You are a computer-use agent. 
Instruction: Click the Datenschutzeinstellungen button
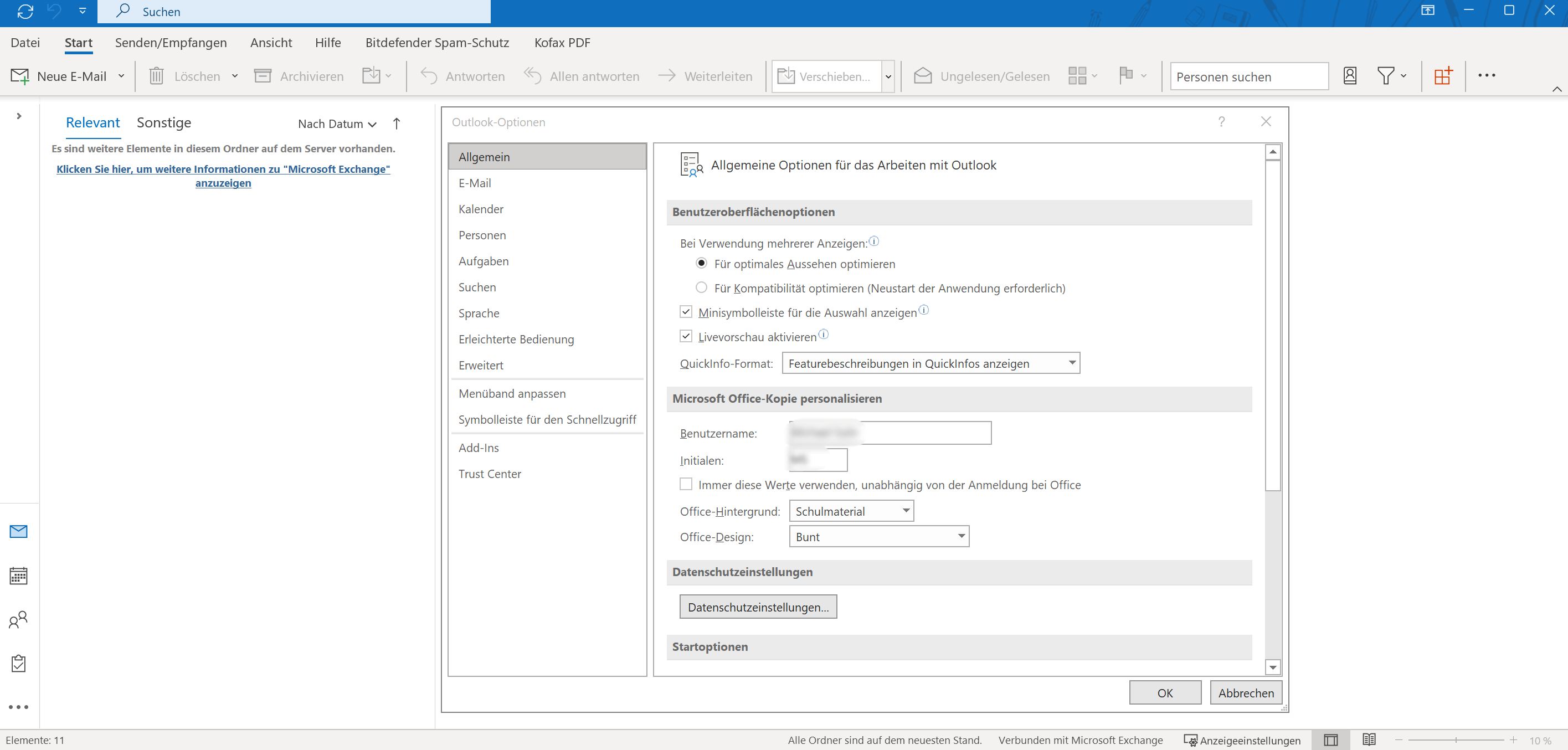coord(758,607)
